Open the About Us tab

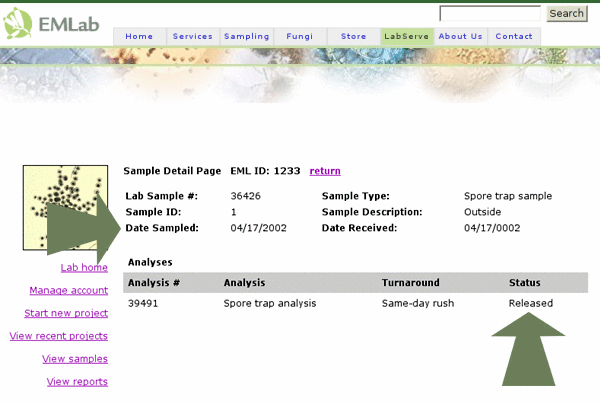coord(460,36)
